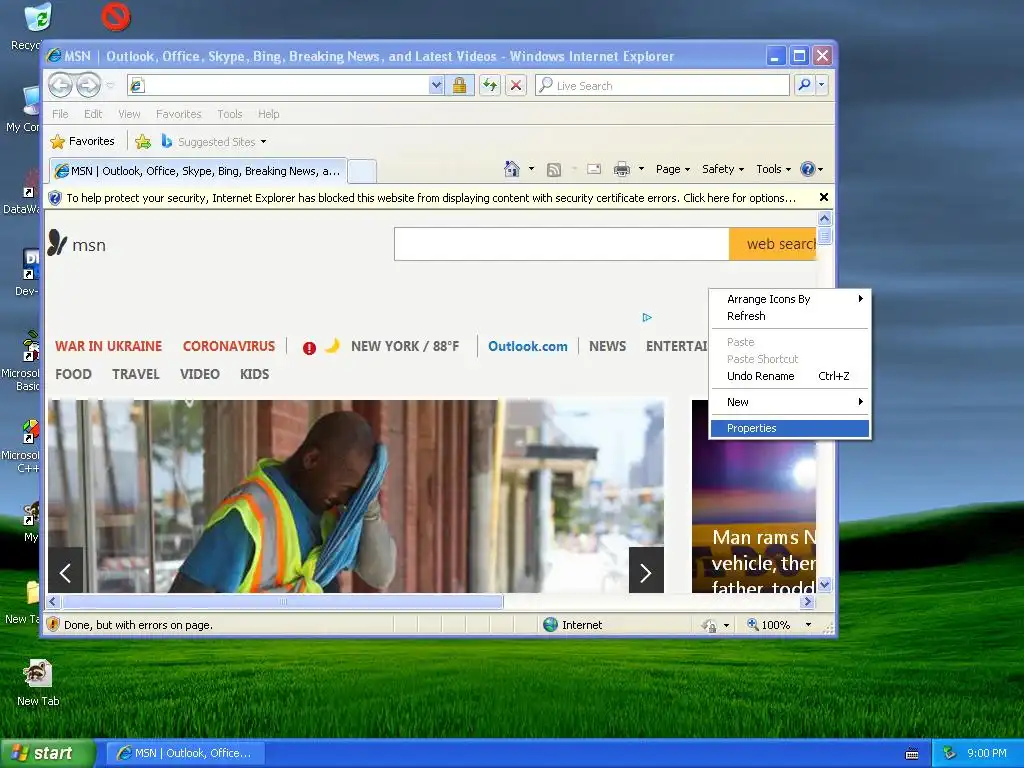Open KIDS navigation link
Image resolution: width=1024 pixels, height=768 pixels.
click(255, 374)
